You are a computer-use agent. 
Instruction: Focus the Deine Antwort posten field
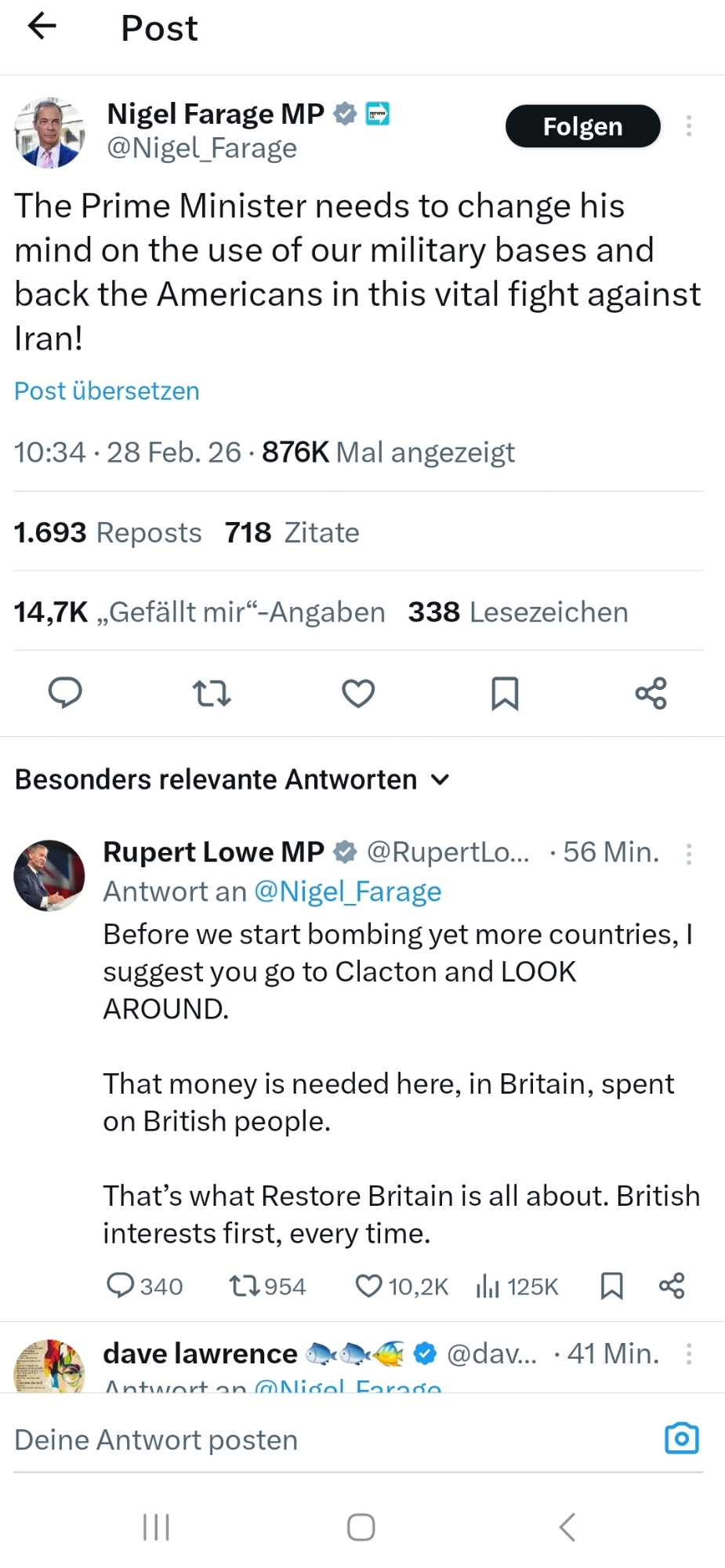point(314,1439)
